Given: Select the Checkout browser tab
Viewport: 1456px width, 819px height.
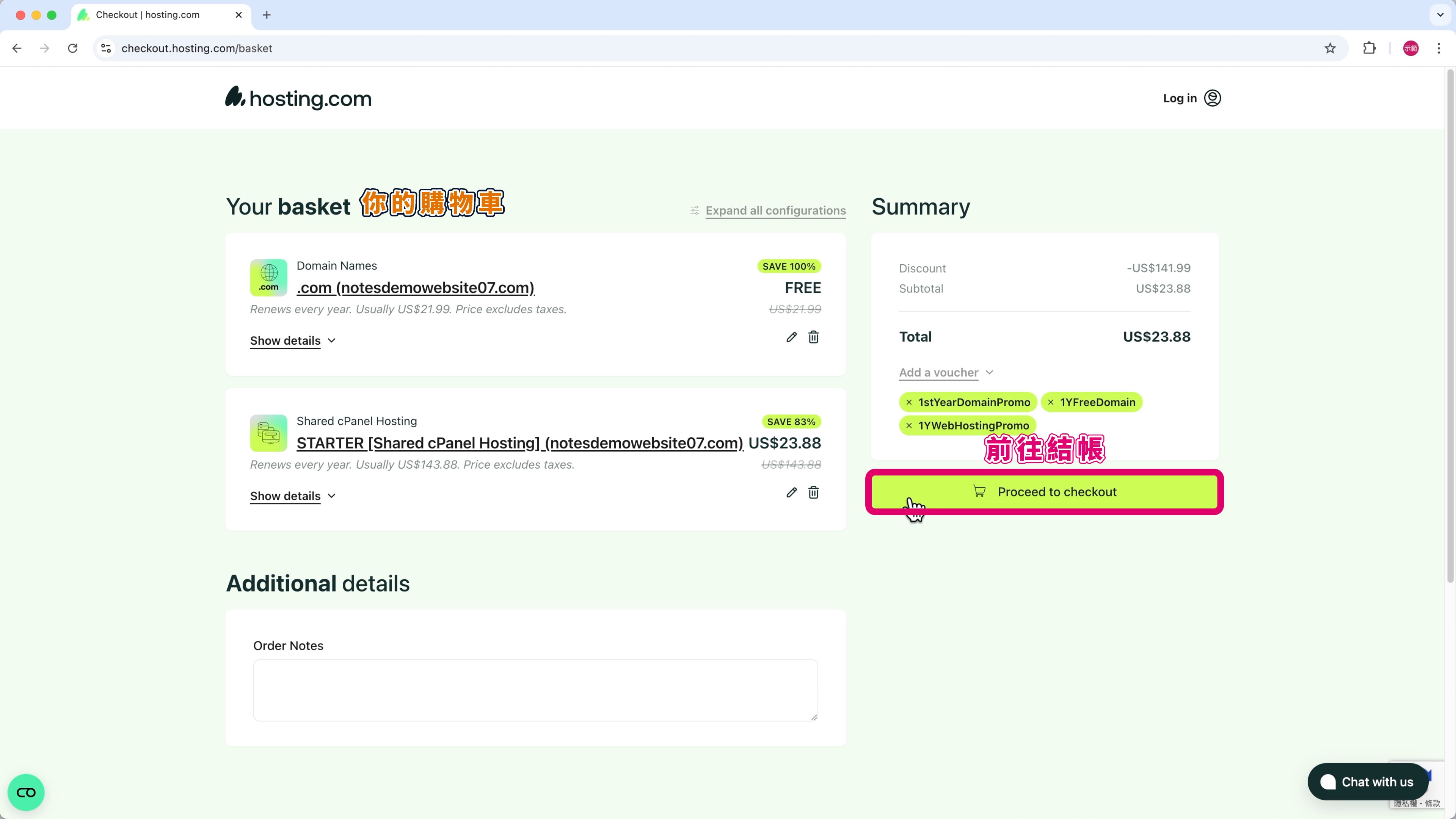Looking at the screenshot, I should [x=148, y=15].
